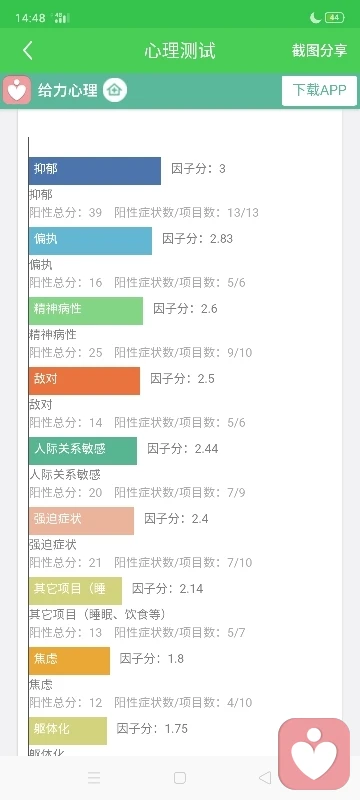Select the orange 敌对 bar

[x=84, y=381]
